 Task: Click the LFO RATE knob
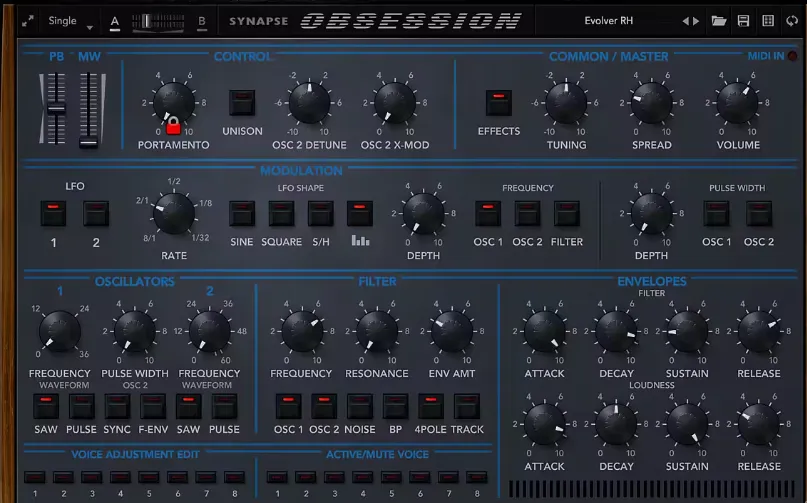tap(174, 213)
